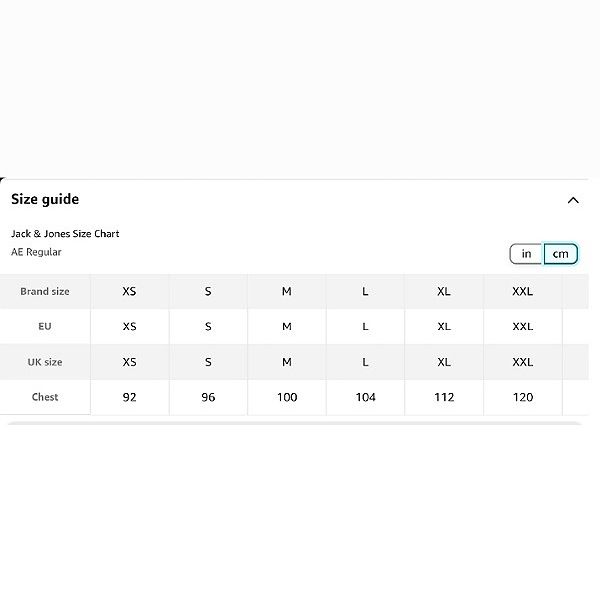Click the Chest value 100 cell
Image resolution: width=600 pixels, height=600 pixels.
[x=287, y=397]
